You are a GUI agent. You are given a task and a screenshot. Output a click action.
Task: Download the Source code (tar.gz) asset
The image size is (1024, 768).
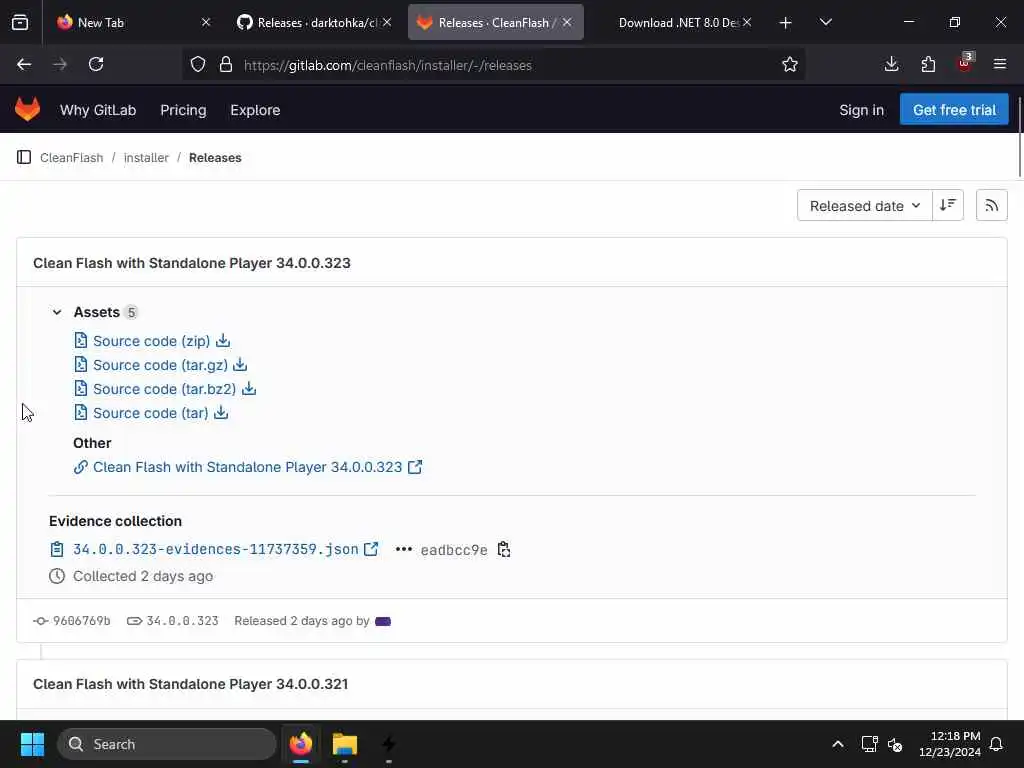(x=161, y=365)
